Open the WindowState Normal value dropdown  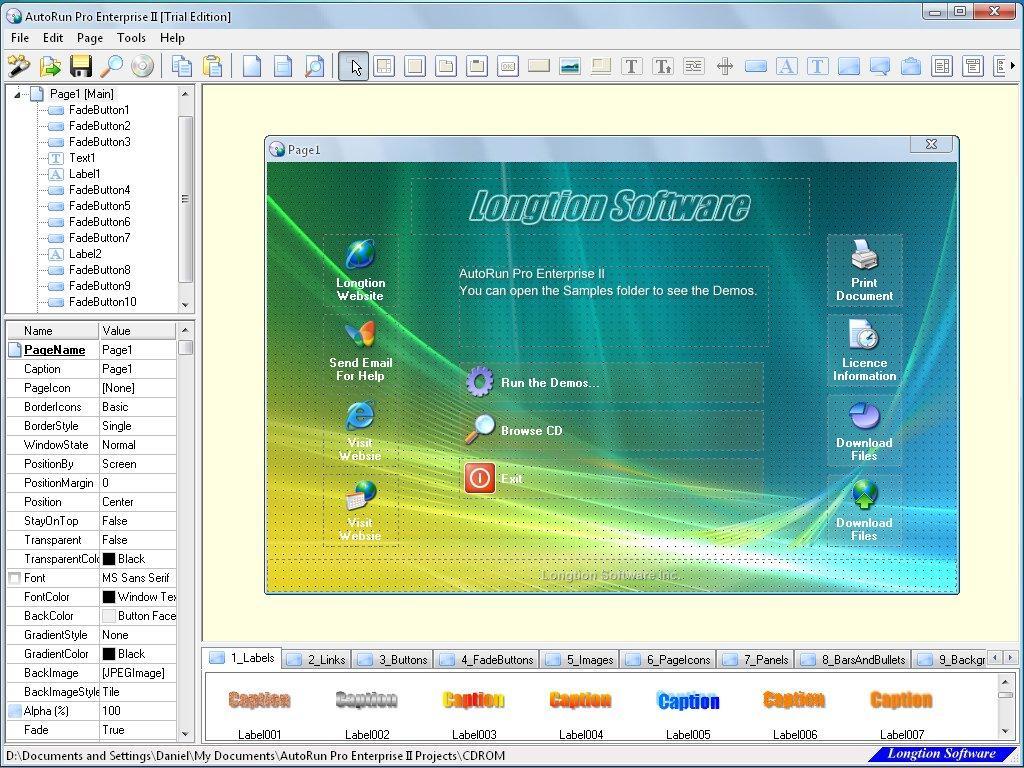137,445
